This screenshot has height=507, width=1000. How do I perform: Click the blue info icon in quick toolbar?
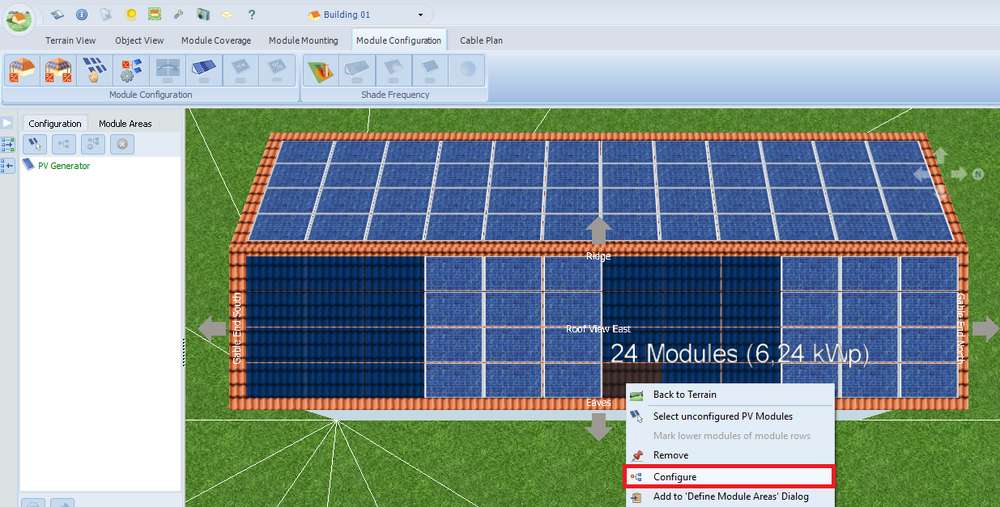[81, 15]
